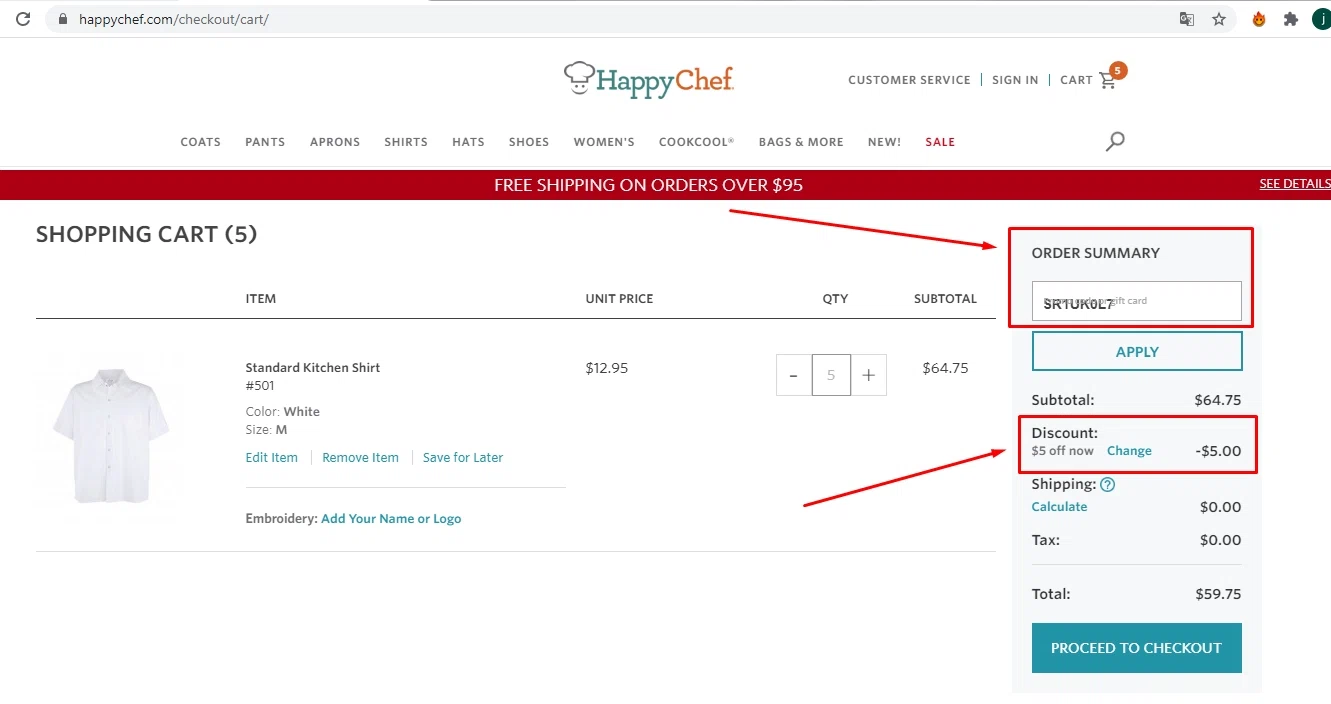Click the ORDER SUMMARY heading
The image size is (1331, 704).
point(1096,253)
